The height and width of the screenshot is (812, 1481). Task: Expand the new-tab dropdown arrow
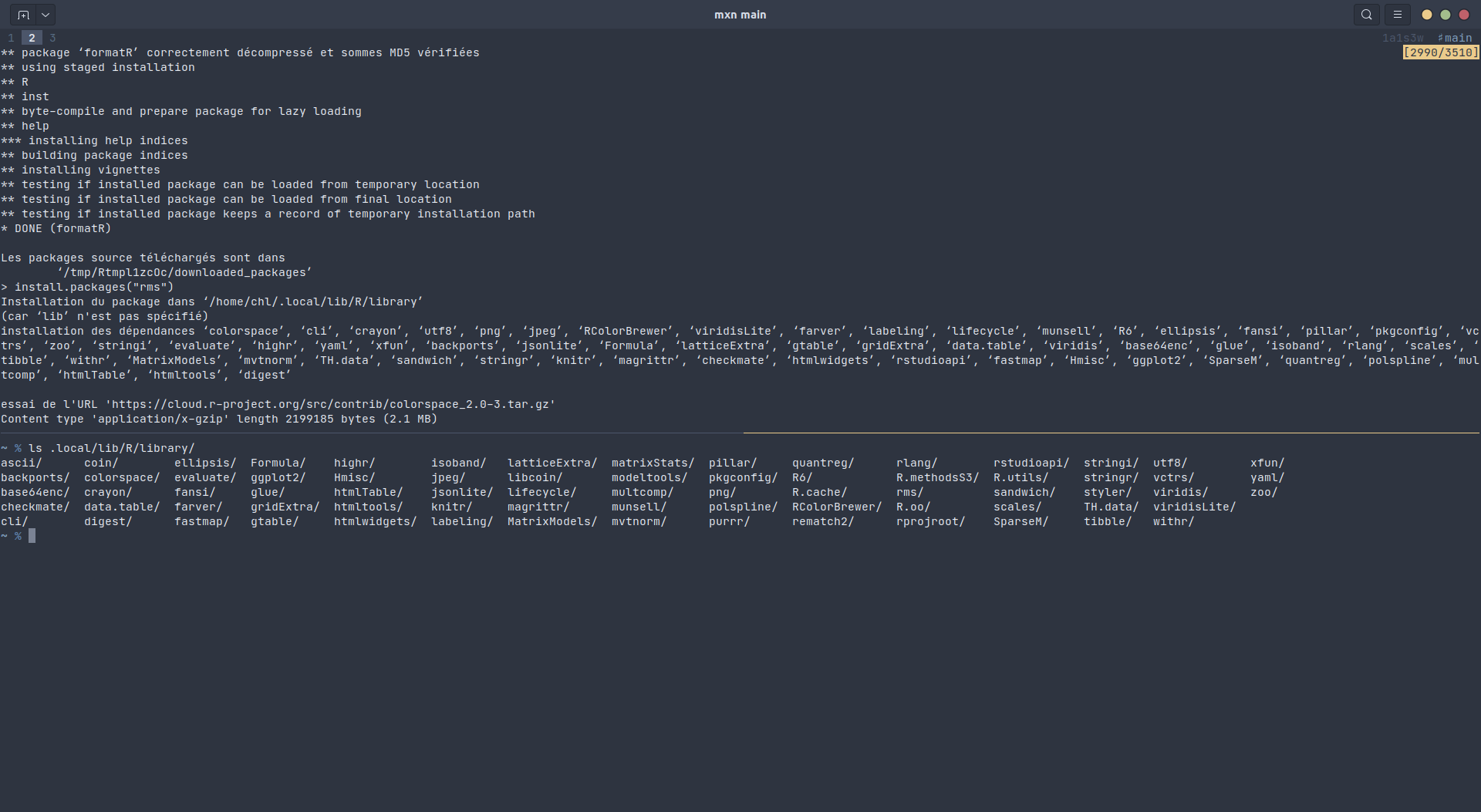[x=46, y=15]
